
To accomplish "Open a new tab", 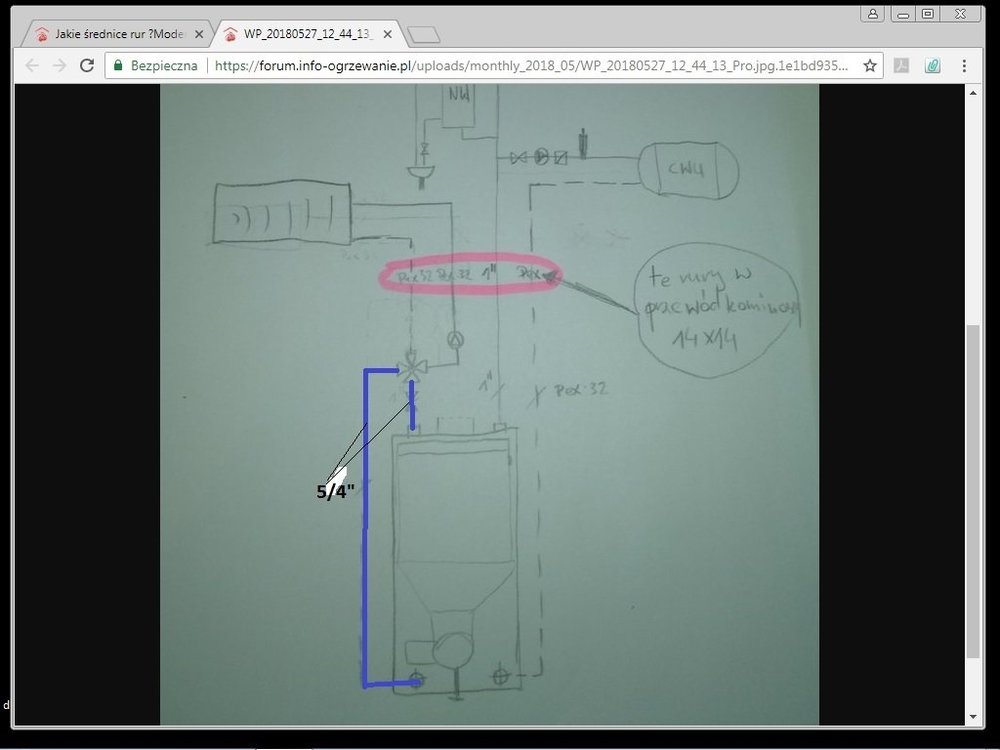I will pyautogui.click(x=424, y=36).
